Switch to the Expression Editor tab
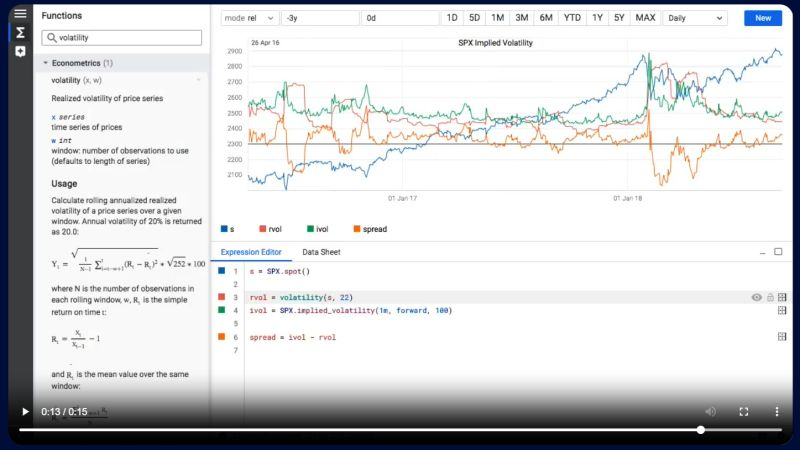Screen dimensions: 800x450 [251, 252]
